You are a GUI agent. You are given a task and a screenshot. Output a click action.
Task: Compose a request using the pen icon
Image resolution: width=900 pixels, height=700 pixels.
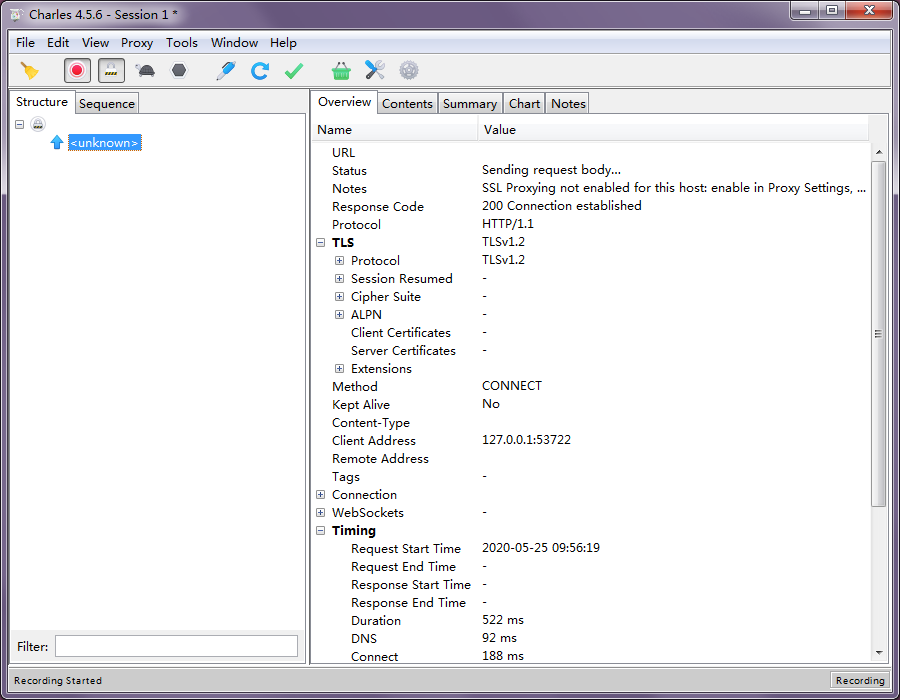(x=224, y=70)
